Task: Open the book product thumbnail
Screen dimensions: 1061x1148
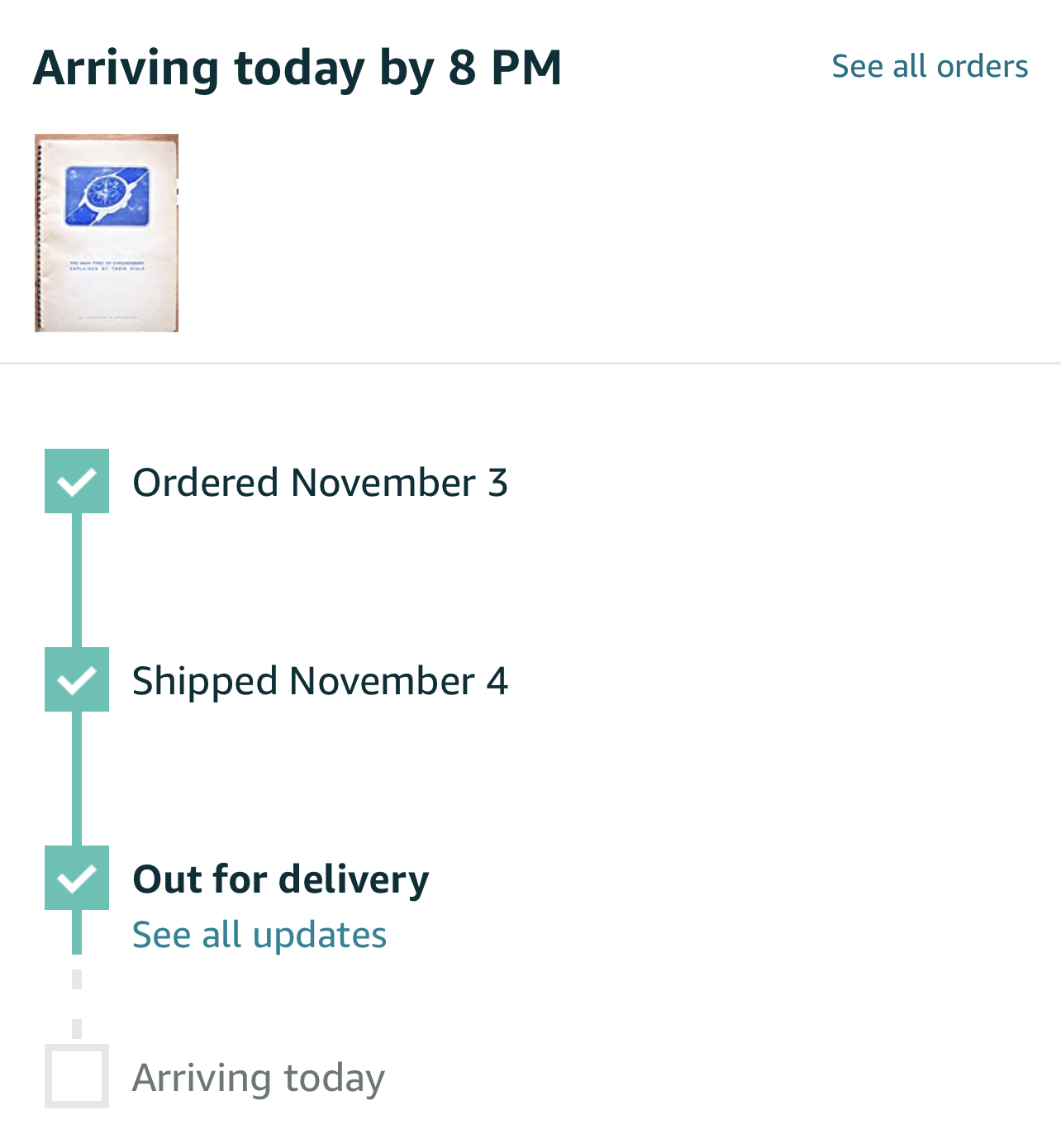Action: pos(107,233)
